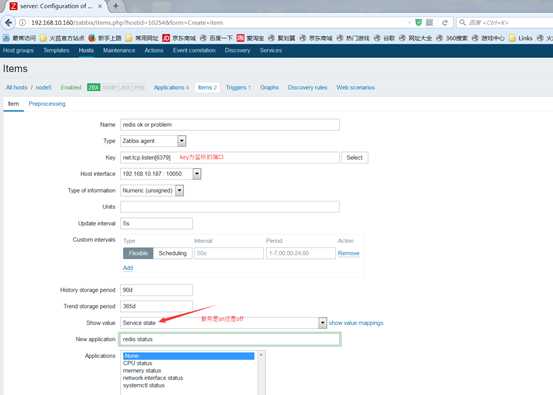Open a new browser tab with plus icon
Image resolution: width=553 pixels, height=395 pixels.
(x=116, y=6)
